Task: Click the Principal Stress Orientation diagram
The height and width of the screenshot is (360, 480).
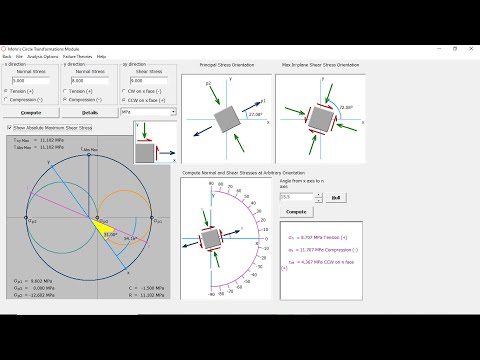Action: point(226,119)
